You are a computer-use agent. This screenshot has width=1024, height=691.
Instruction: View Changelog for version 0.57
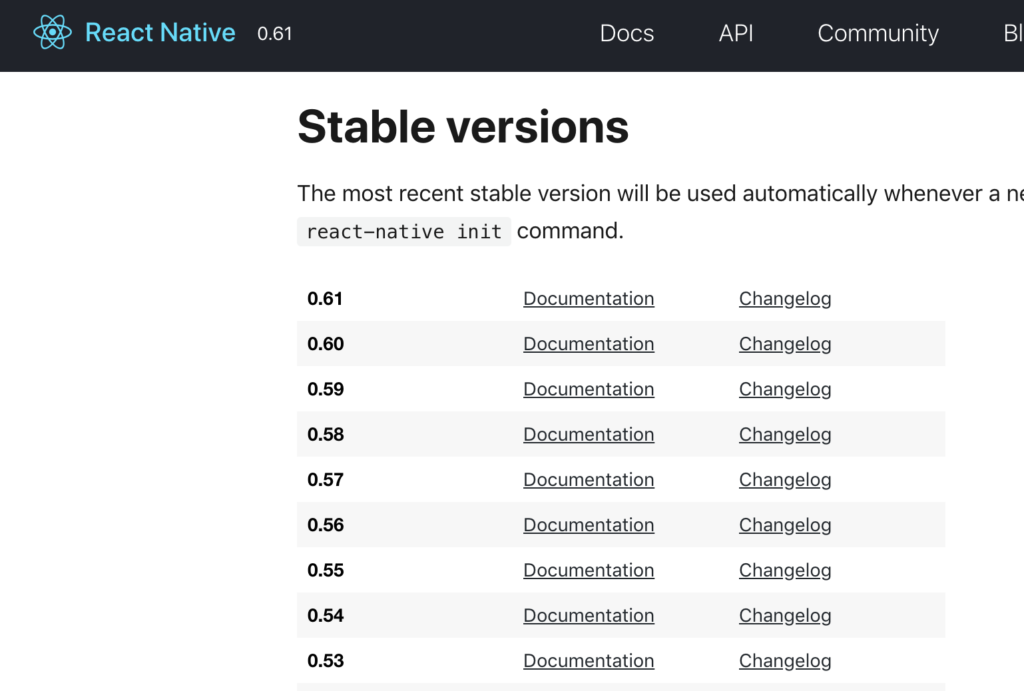(x=785, y=479)
